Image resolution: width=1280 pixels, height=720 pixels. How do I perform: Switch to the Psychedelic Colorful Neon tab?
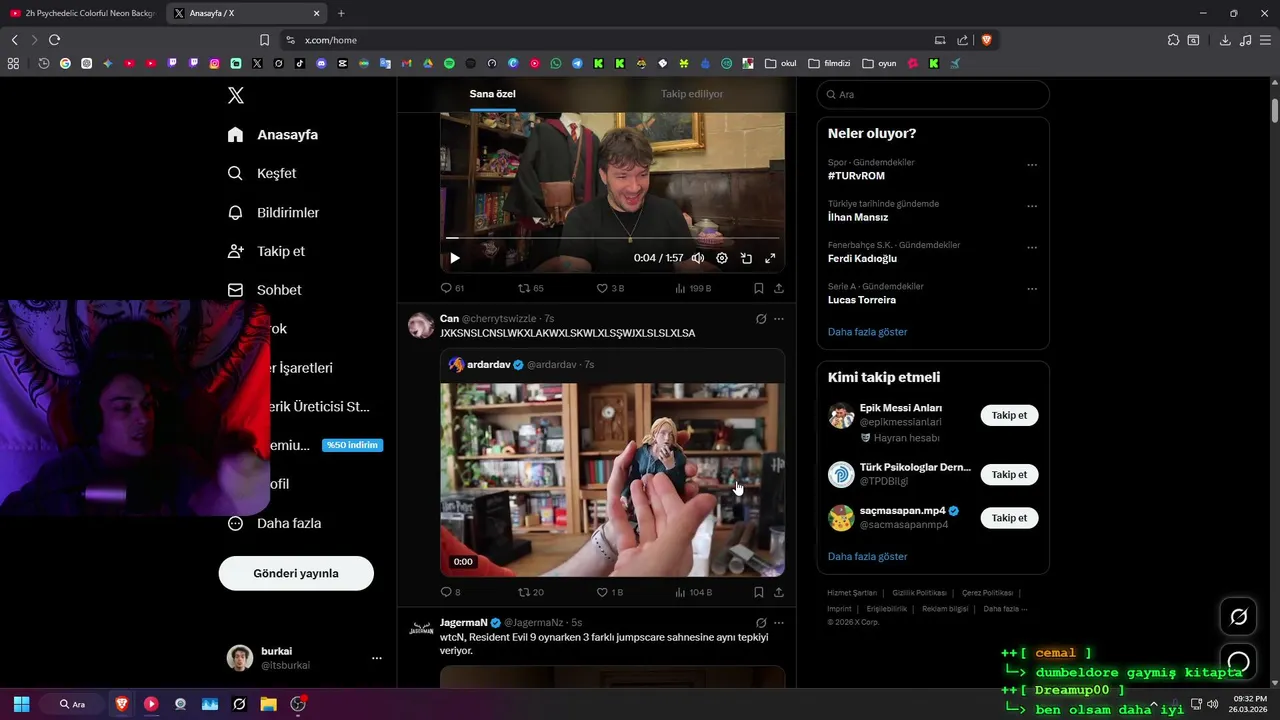82,13
